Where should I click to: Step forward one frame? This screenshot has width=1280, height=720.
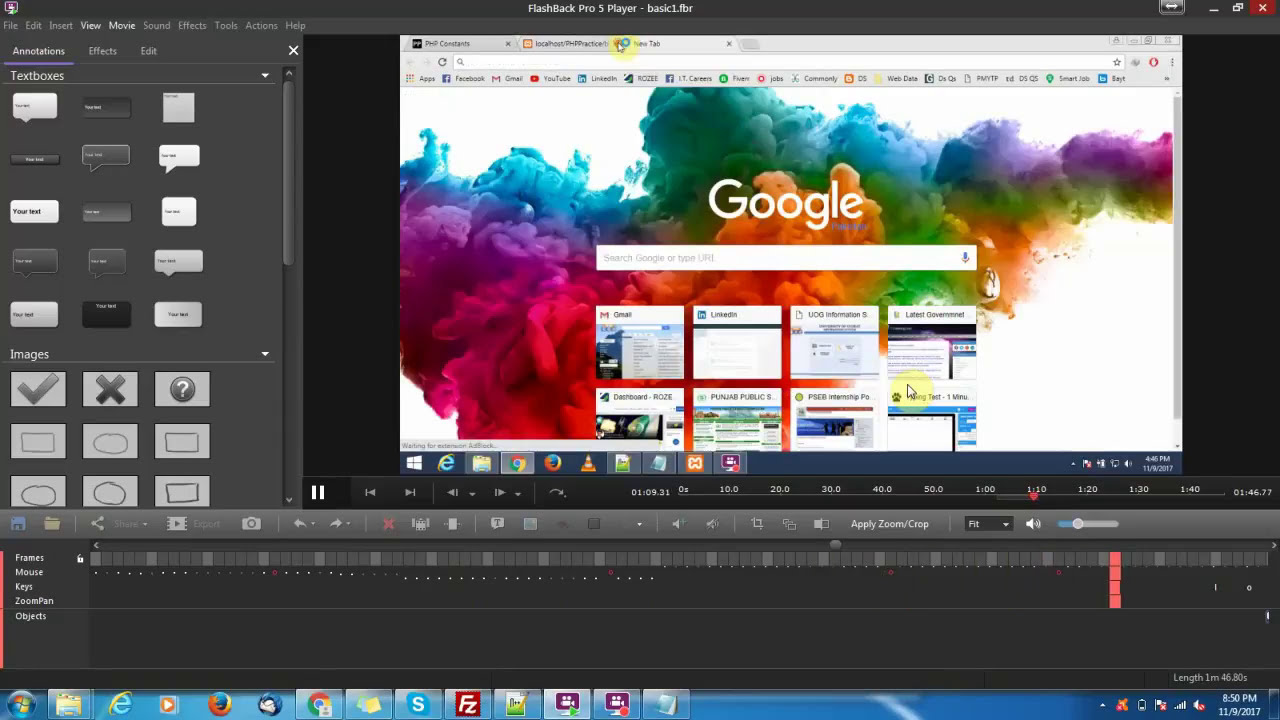[x=500, y=492]
